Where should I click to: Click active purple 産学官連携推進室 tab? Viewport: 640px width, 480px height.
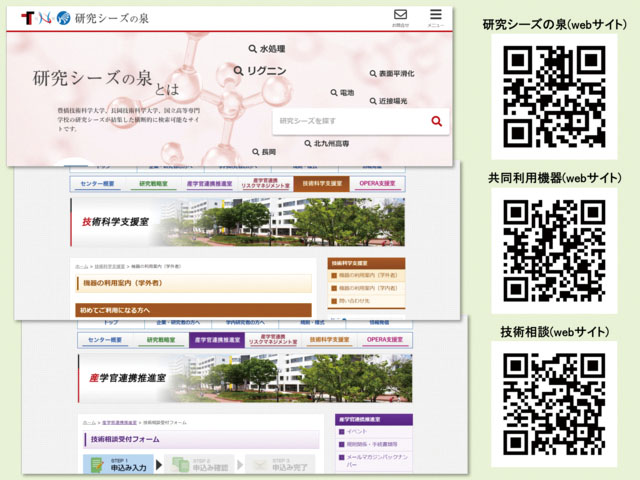217,340
